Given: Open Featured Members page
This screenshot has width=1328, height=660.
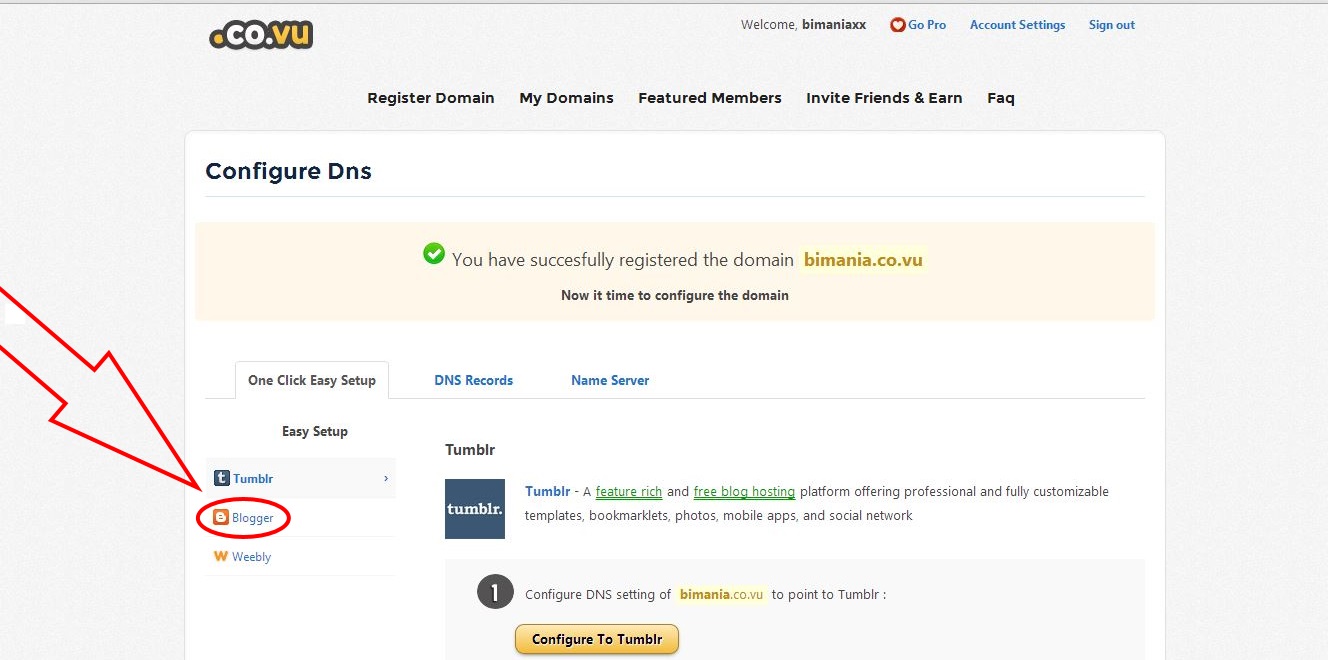Looking at the screenshot, I should [x=710, y=98].
